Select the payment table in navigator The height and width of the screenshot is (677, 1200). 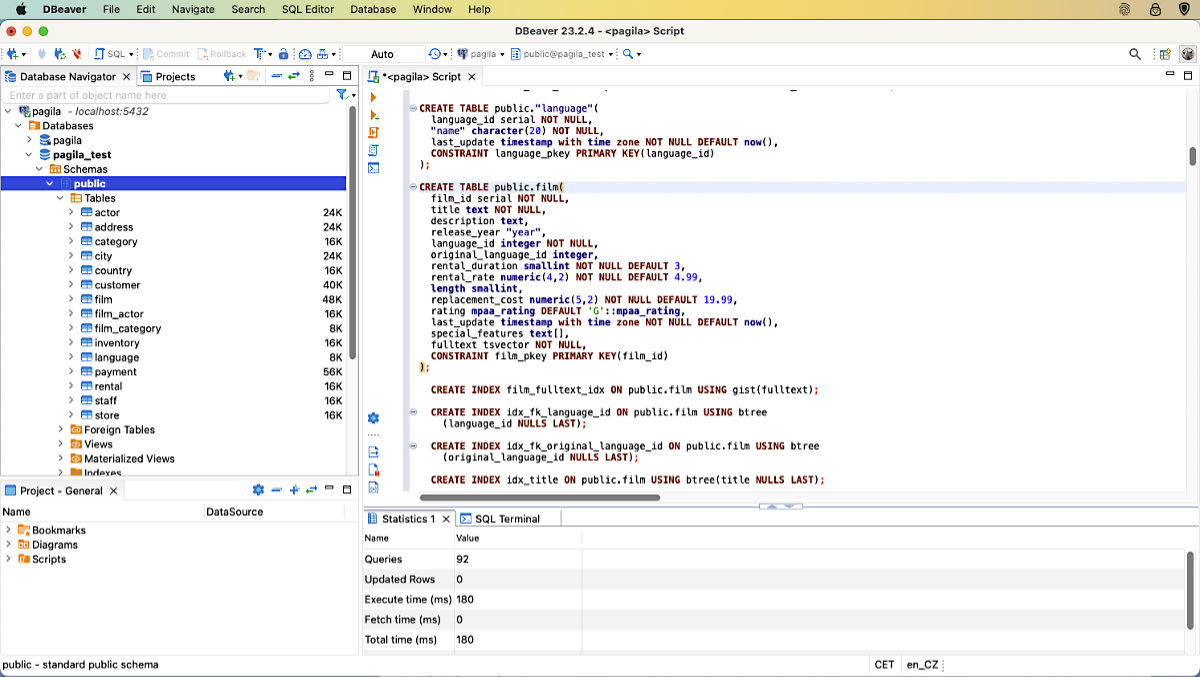(115, 372)
